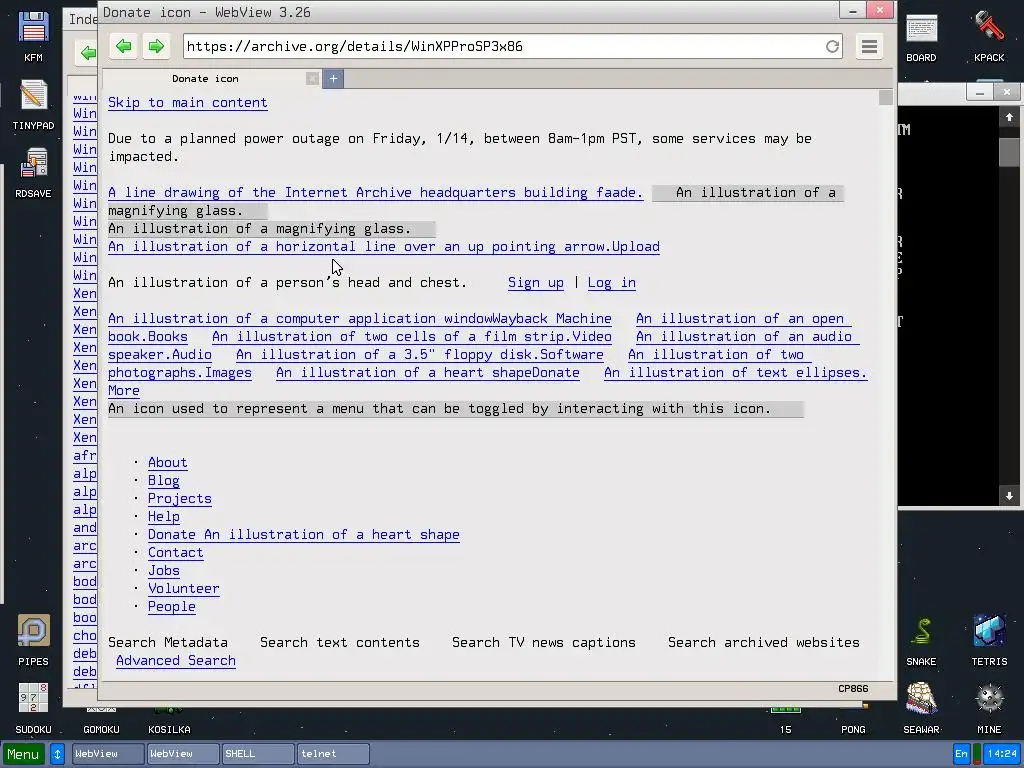Click the green forward arrow in WebView
1024x768 pixels.
(155, 46)
